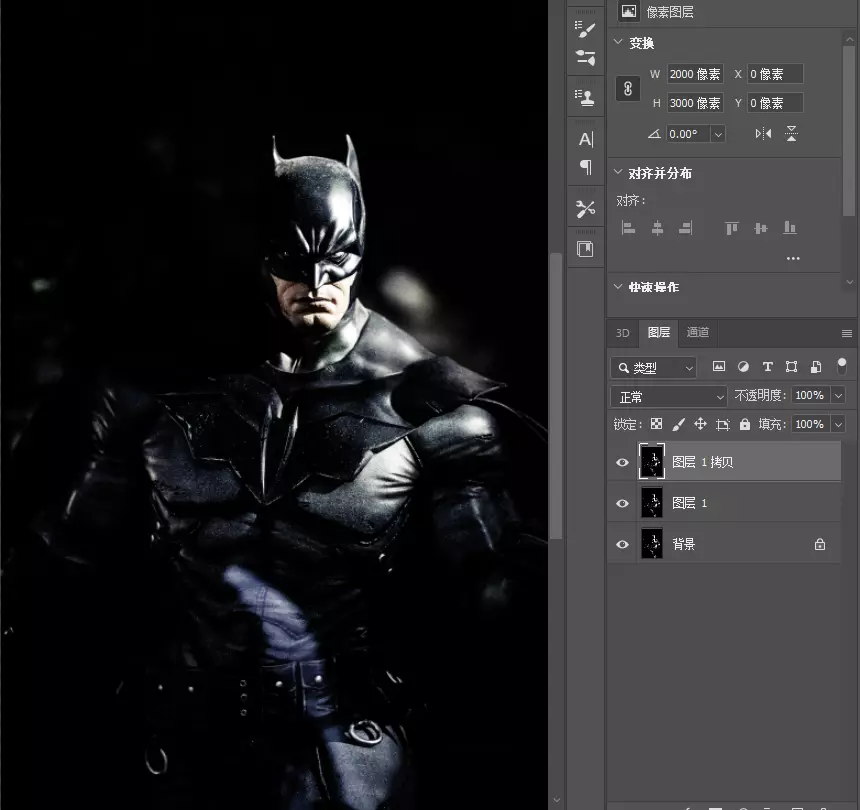Filter for type layers
860x810 pixels.
pos(767,367)
